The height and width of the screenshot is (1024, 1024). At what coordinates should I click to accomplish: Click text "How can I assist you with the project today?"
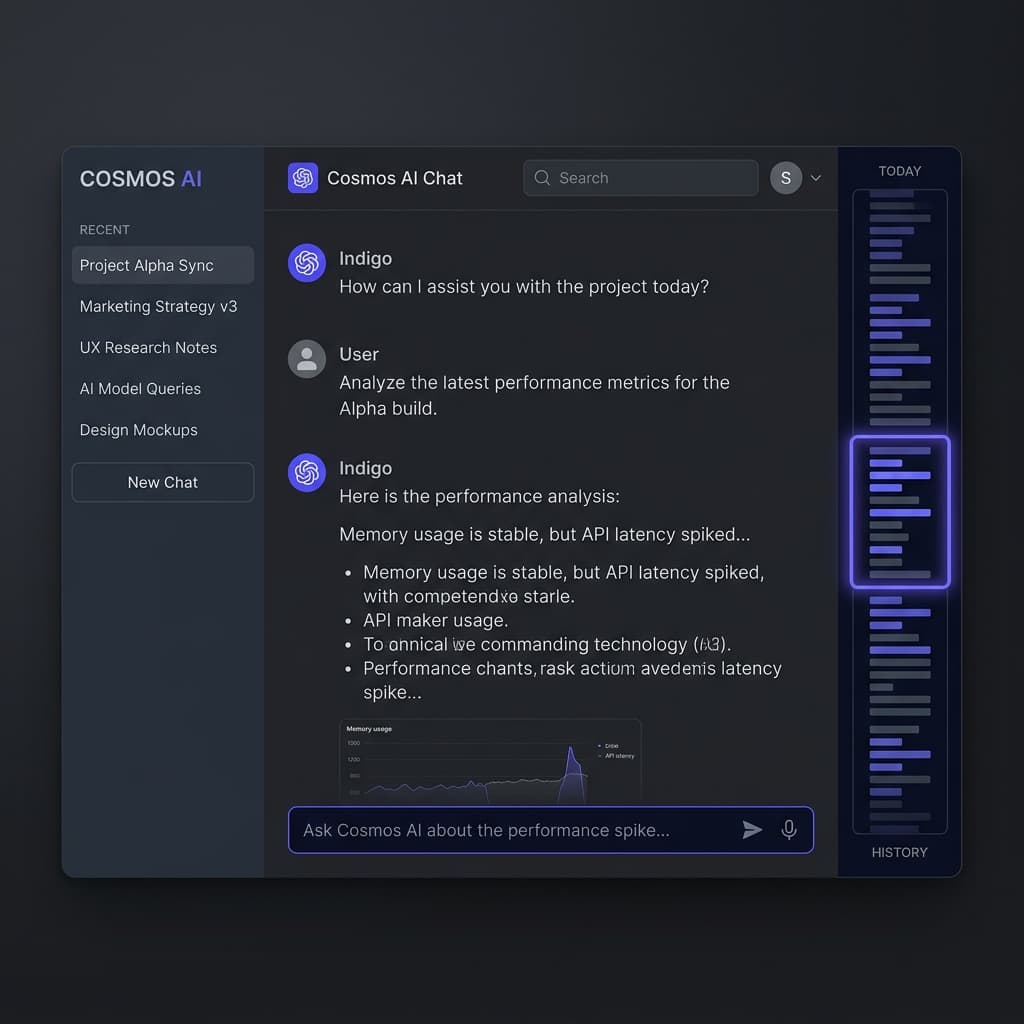pos(524,287)
